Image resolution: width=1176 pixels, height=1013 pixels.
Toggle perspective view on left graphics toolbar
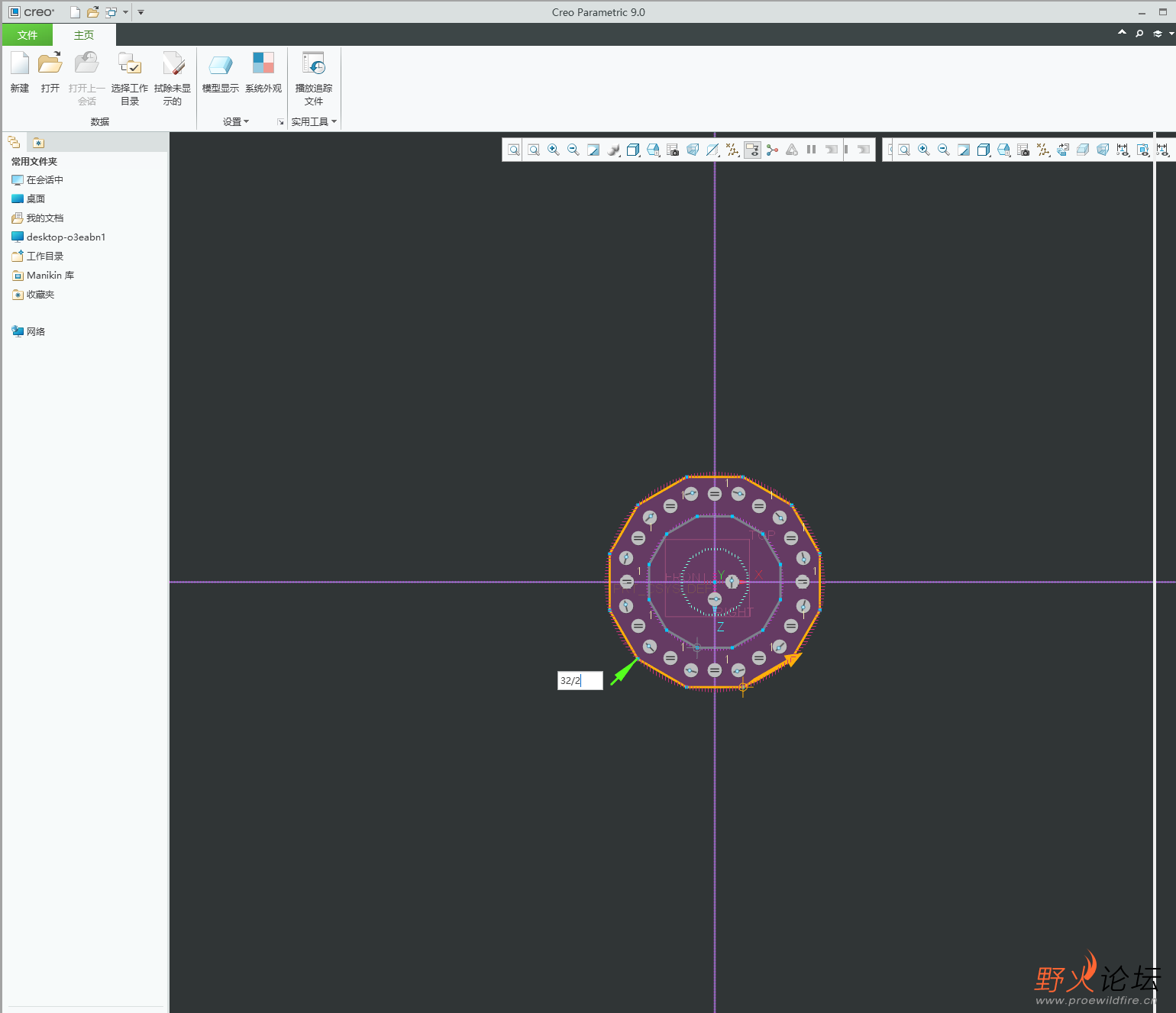click(x=692, y=150)
